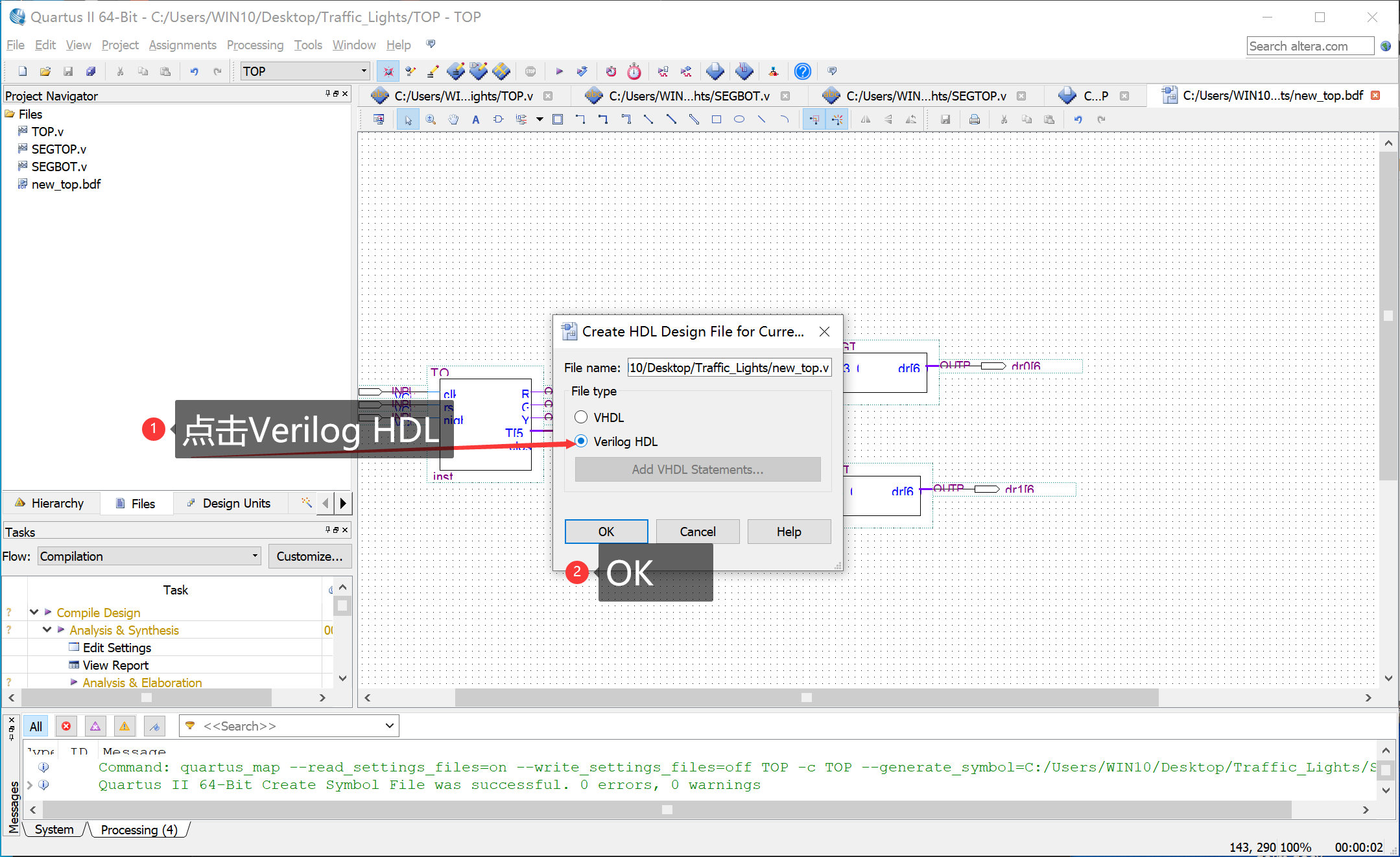This screenshot has height=857, width=1400.
Task: Click the Open file folder icon
Action: tap(45, 71)
